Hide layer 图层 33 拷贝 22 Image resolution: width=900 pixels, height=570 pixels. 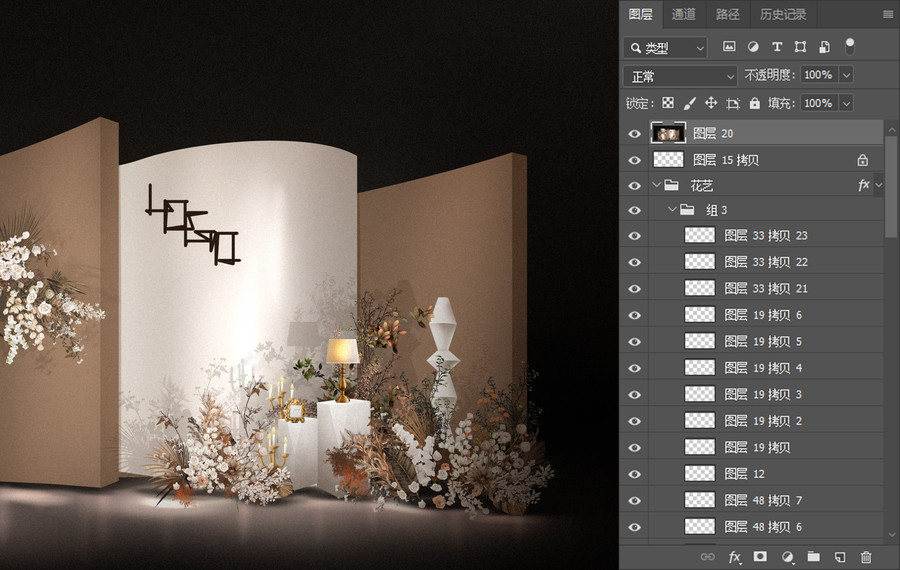(634, 262)
